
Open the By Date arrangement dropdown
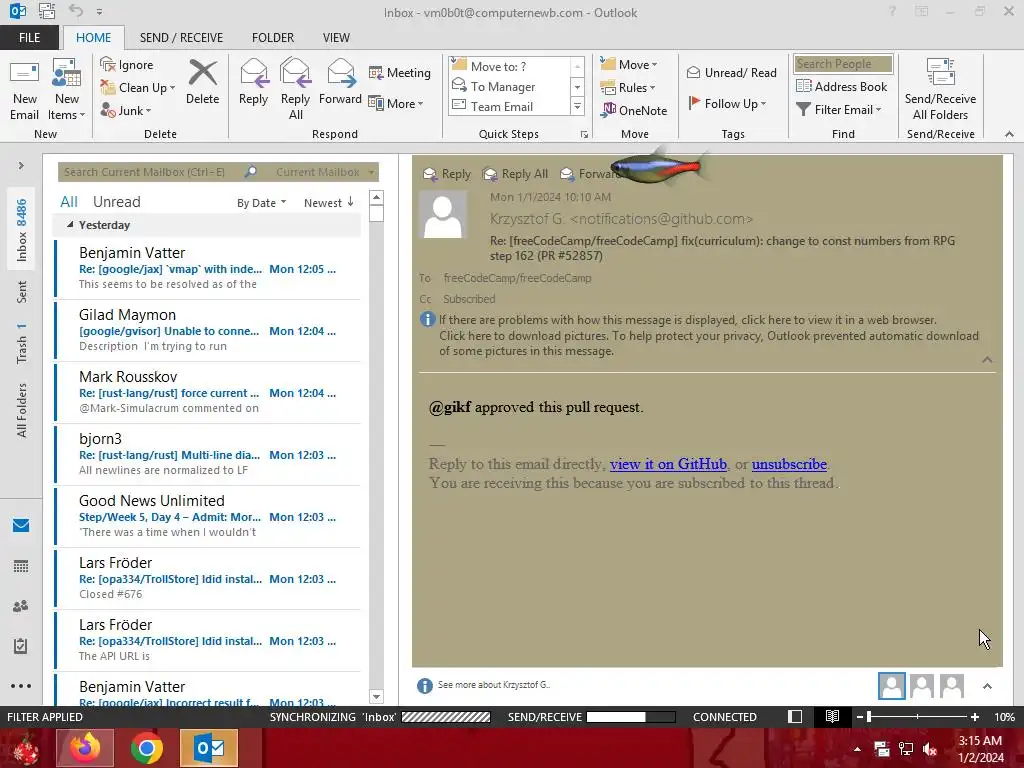click(x=261, y=203)
